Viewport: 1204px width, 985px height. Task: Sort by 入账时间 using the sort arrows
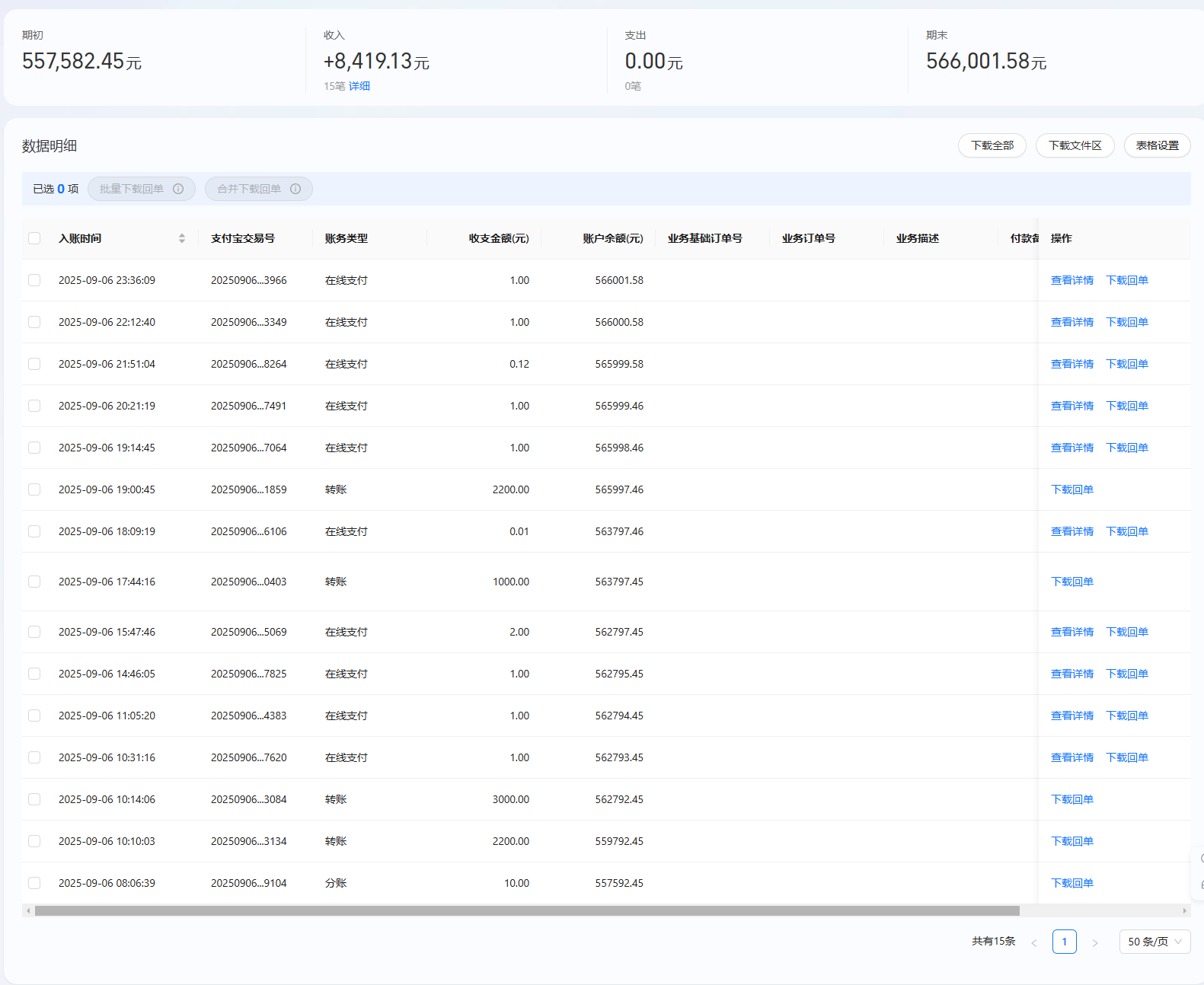point(182,238)
